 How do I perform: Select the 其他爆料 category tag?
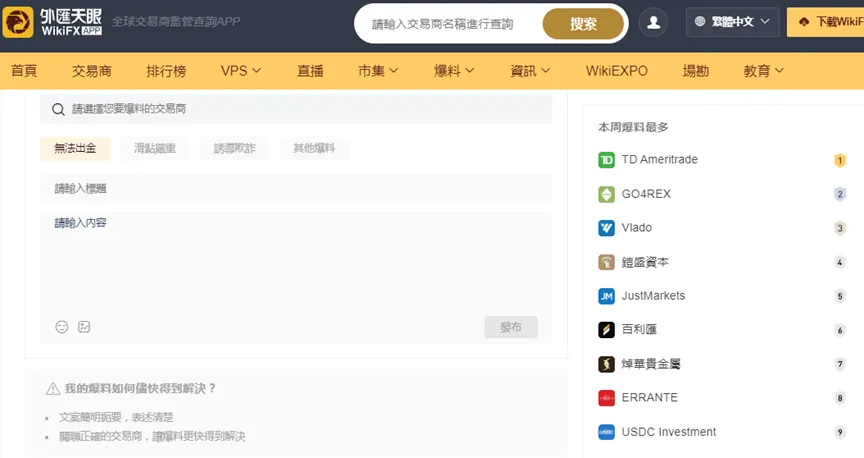[x=314, y=148]
